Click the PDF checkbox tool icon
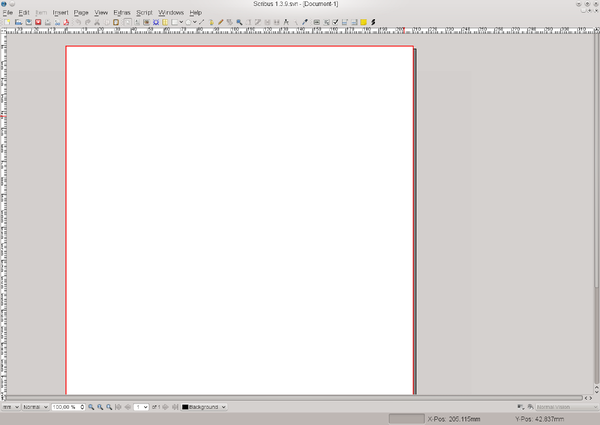Screen dimensions: 600x425 point(335,21)
